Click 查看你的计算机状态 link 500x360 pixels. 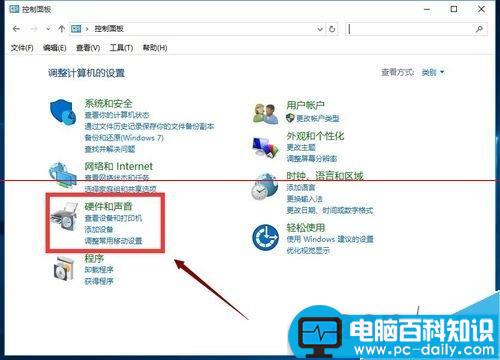click(117, 115)
